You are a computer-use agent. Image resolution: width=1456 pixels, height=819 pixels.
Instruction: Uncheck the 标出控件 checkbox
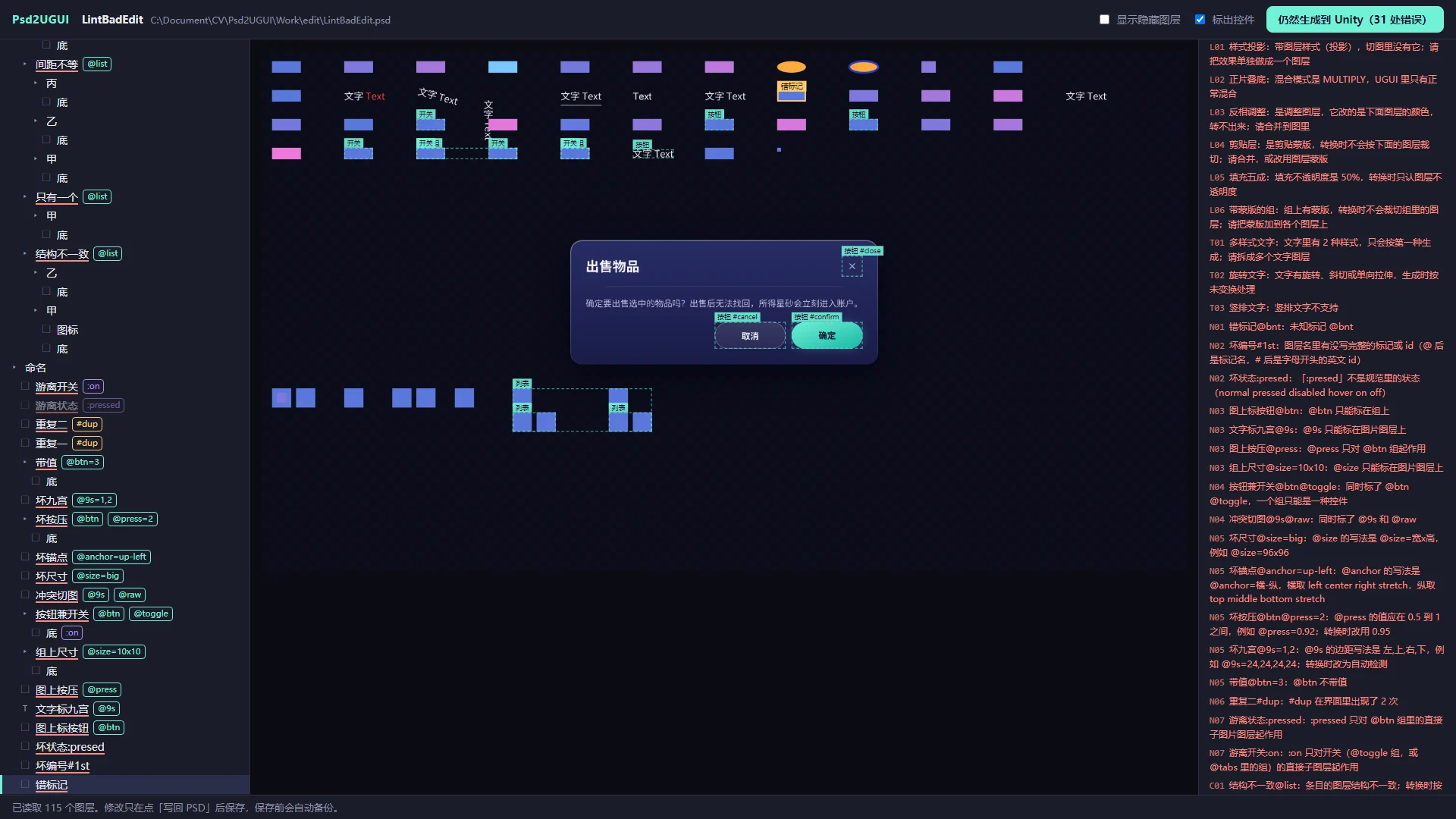point(1200,20)
